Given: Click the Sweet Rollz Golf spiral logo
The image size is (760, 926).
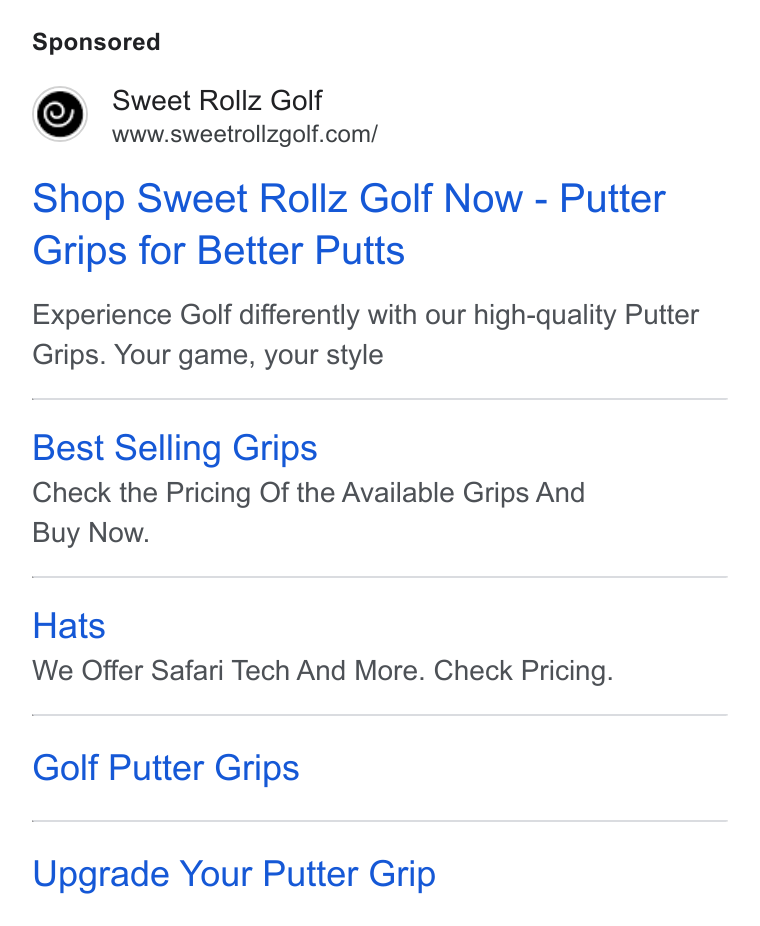Looking at the screenshot, I should click(60, 114).
